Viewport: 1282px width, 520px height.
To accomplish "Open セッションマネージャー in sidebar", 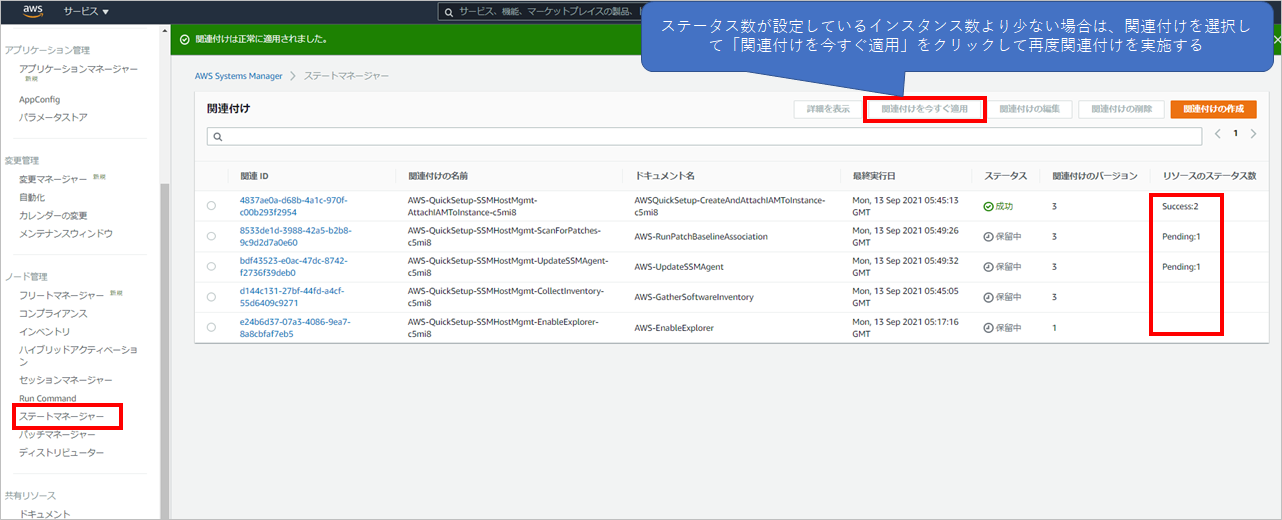I will (x=66, y=380).
